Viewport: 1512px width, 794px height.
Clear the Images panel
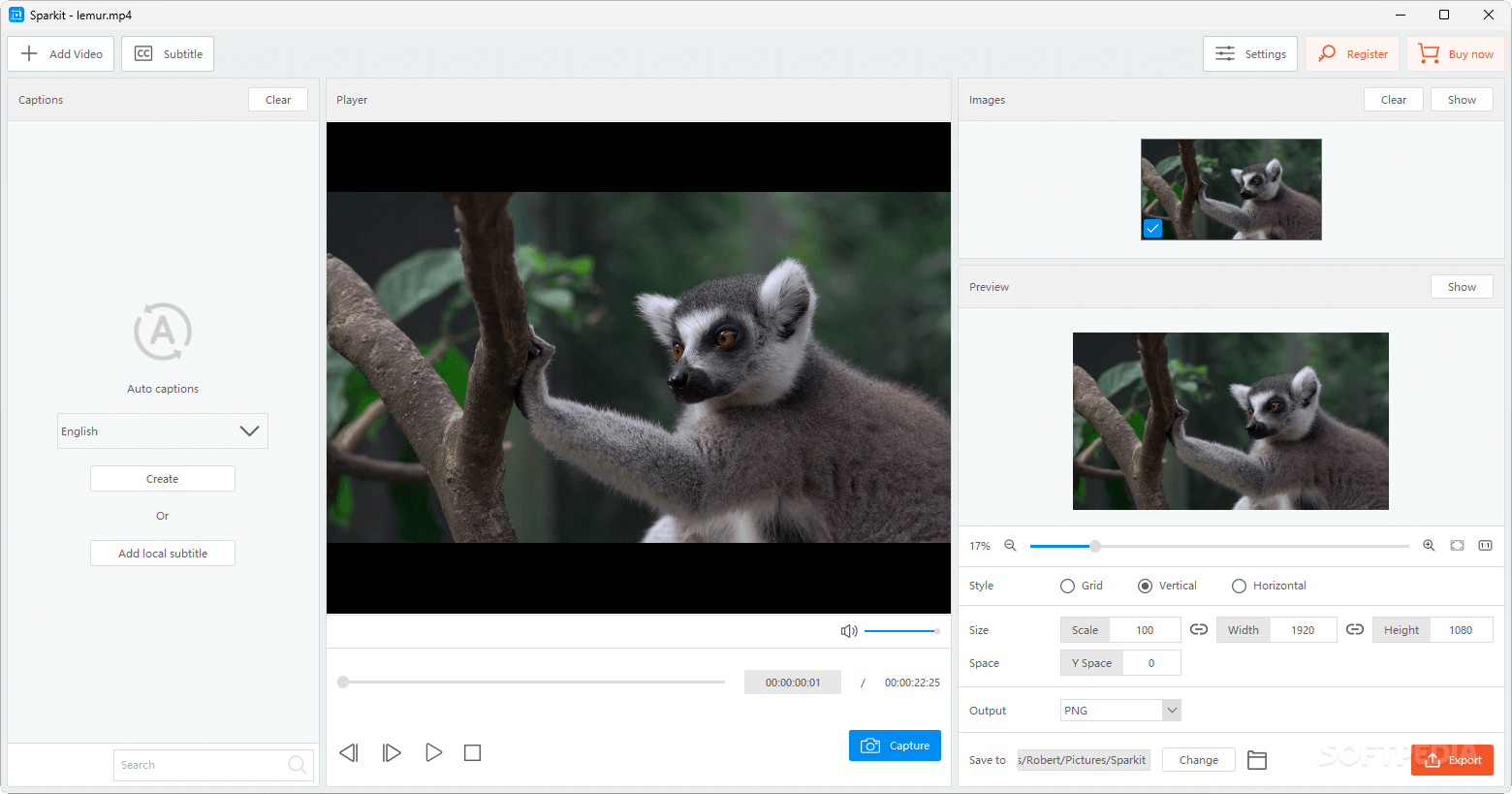tap(1394, 100)
